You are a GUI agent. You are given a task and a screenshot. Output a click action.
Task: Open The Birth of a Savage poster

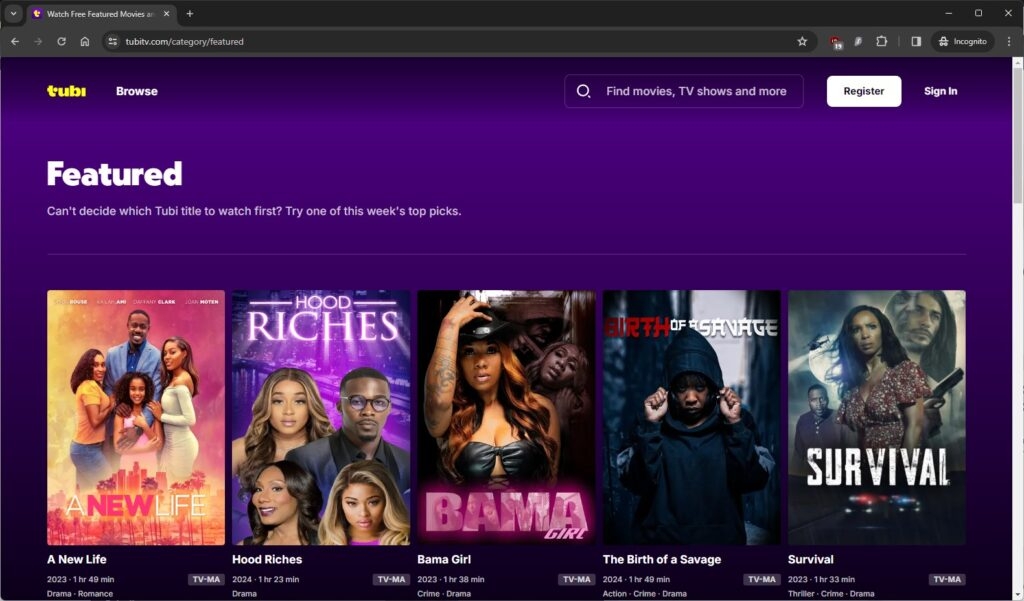click(692, 417)
